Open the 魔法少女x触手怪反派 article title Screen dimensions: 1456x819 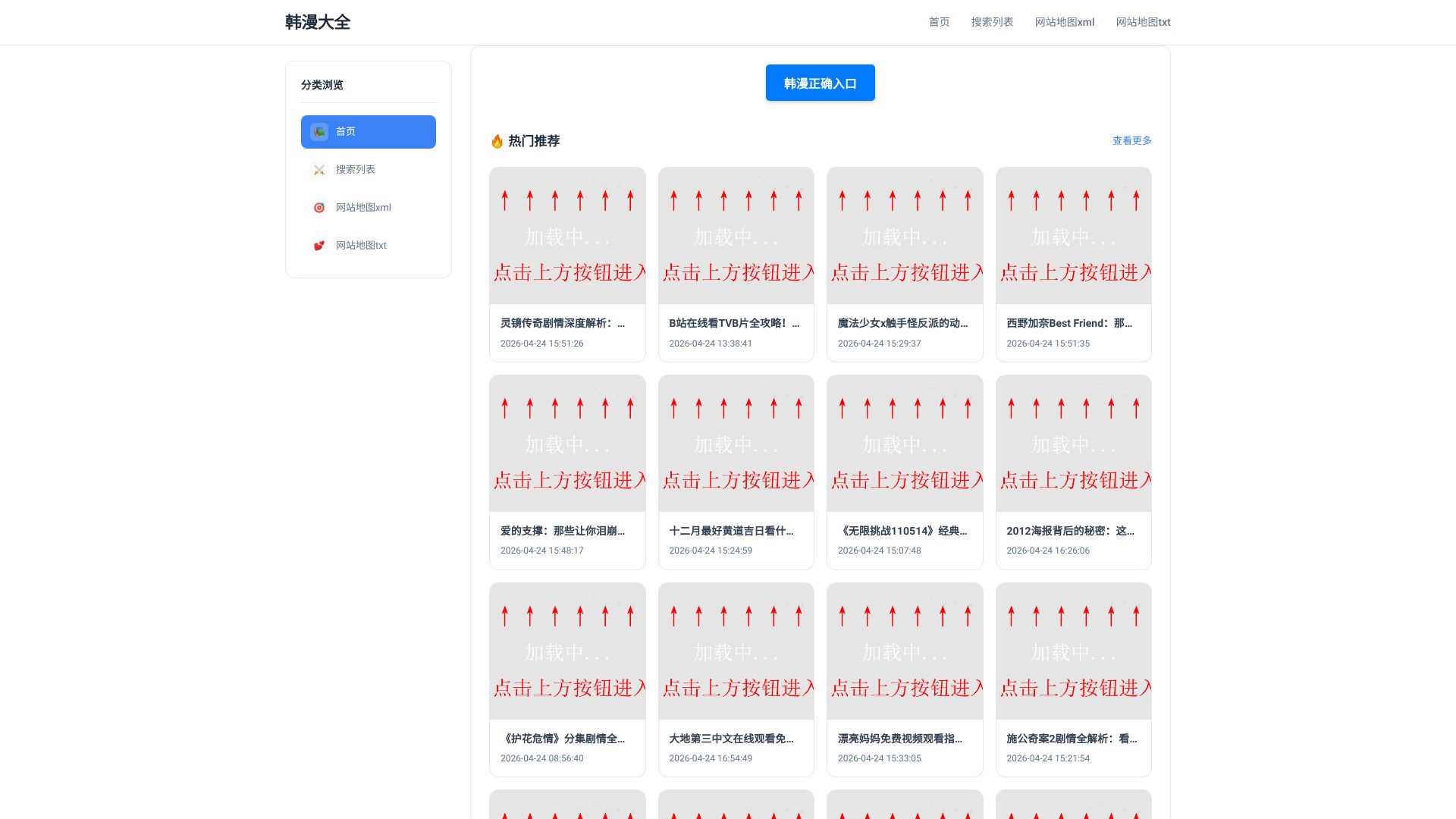pos(903,323)
